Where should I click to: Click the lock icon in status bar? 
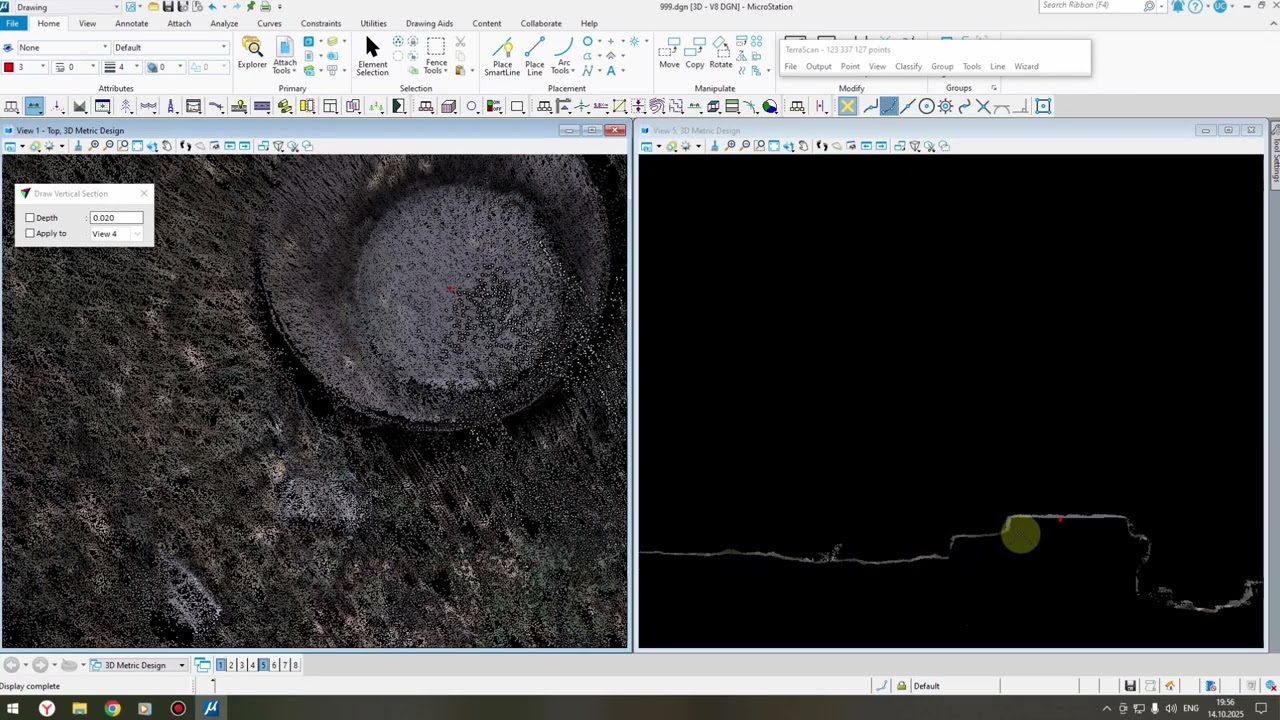click(901, 686)
